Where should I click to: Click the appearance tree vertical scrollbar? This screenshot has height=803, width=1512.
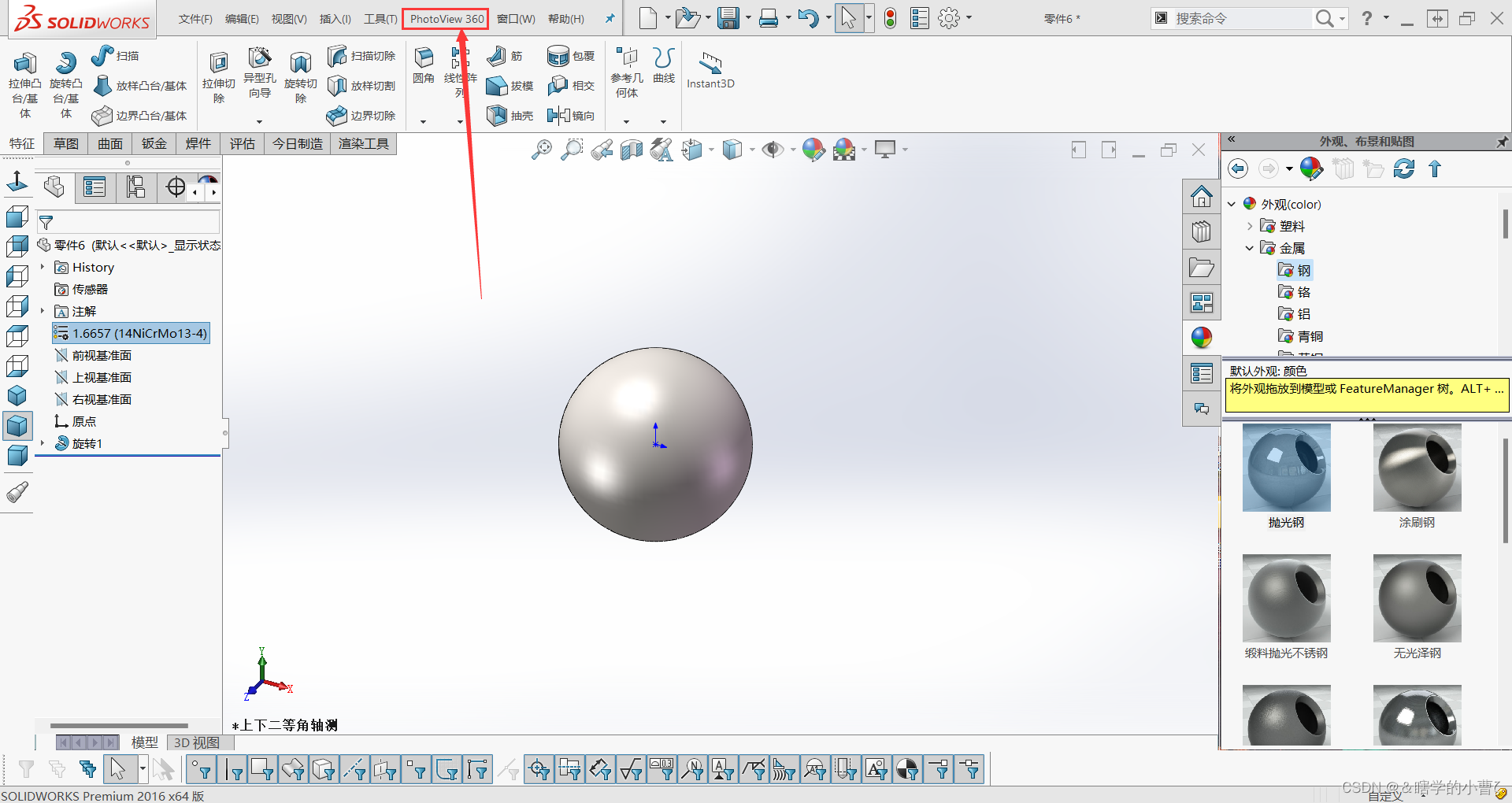coord(1506,224)
